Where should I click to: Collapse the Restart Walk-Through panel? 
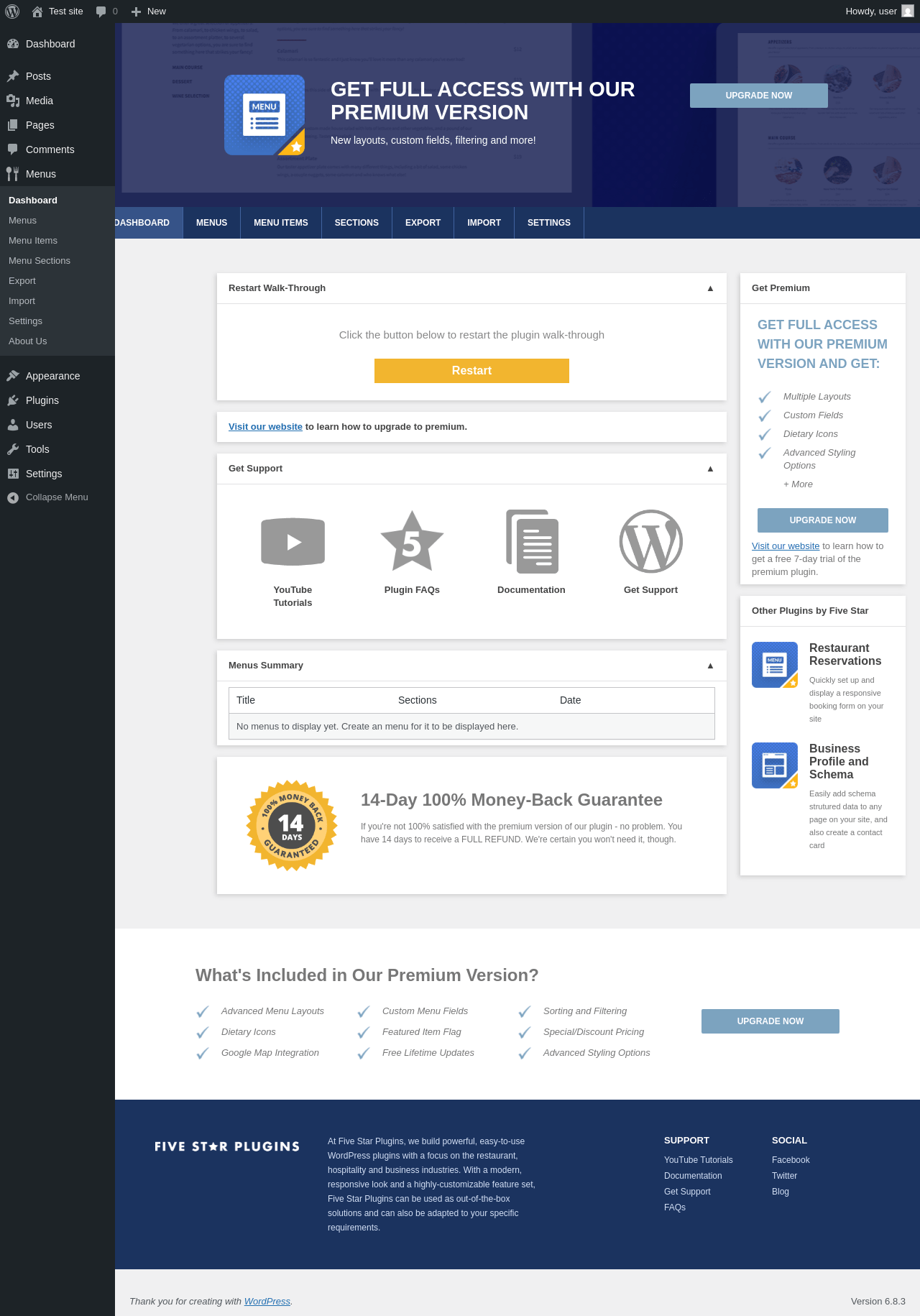[x=710, y=288]
